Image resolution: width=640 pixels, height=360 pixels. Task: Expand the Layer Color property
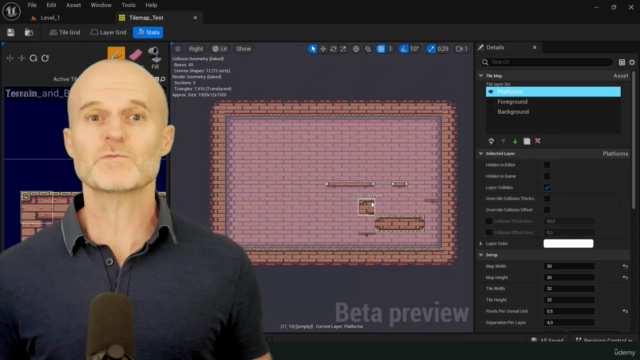tap(481, 244)
